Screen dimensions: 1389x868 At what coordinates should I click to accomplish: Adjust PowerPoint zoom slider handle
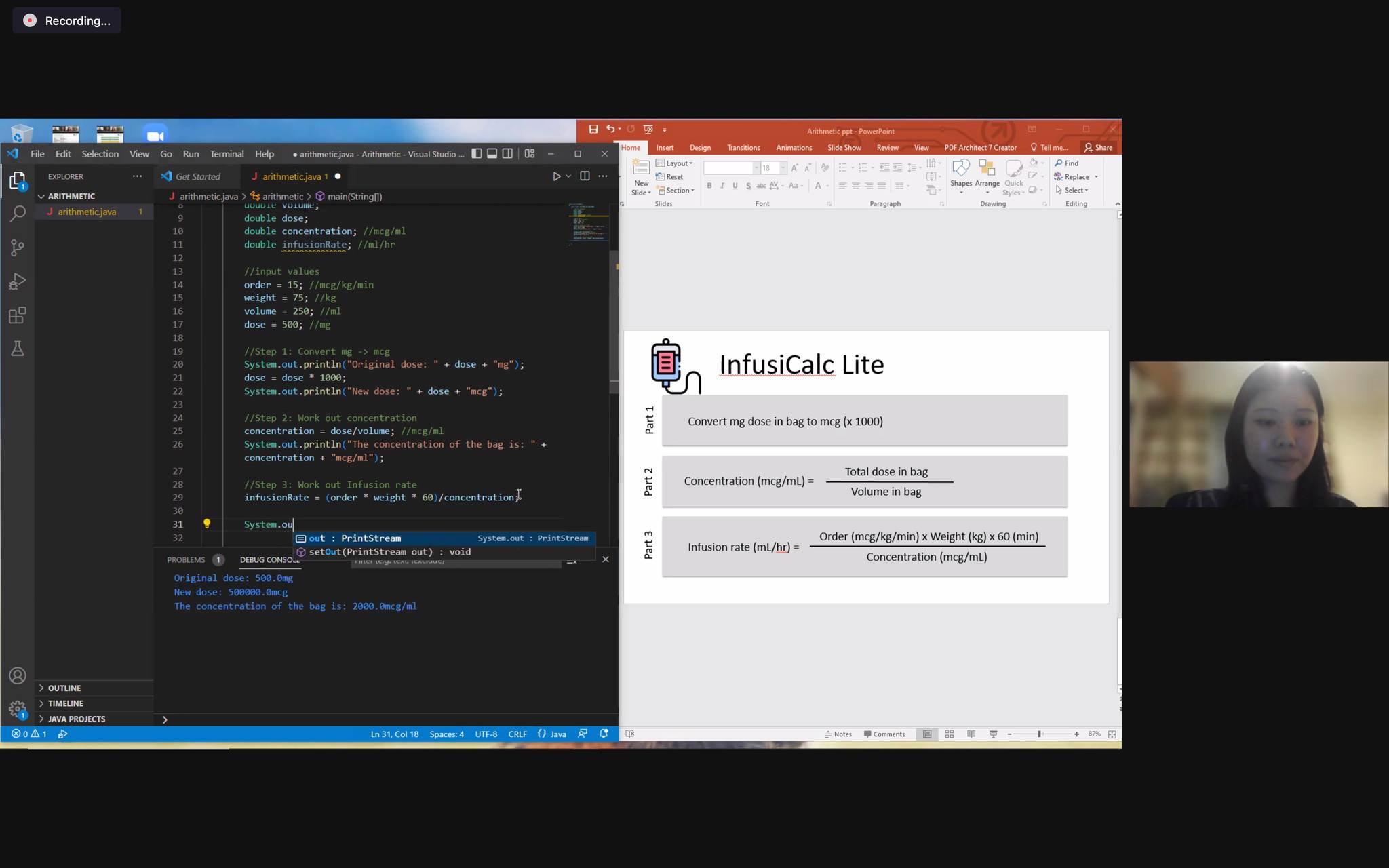click(x=1039, y=734)
